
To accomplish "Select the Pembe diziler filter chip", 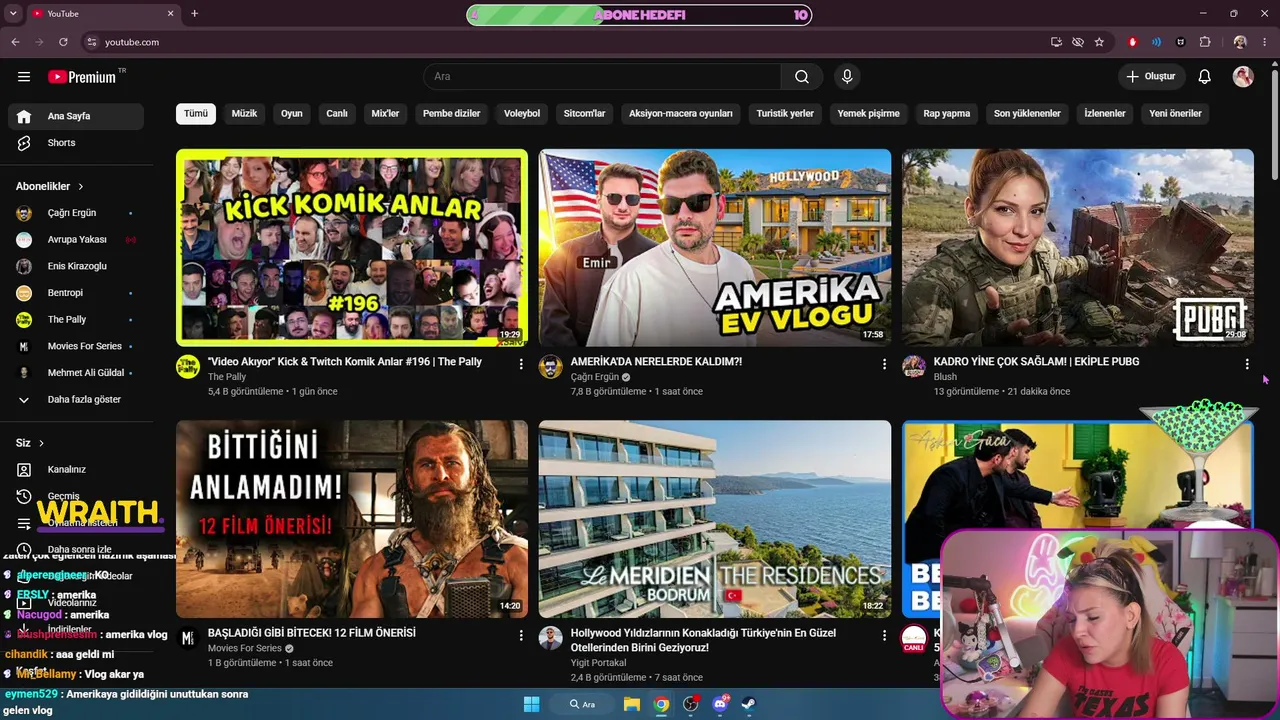I will [452, 114].
